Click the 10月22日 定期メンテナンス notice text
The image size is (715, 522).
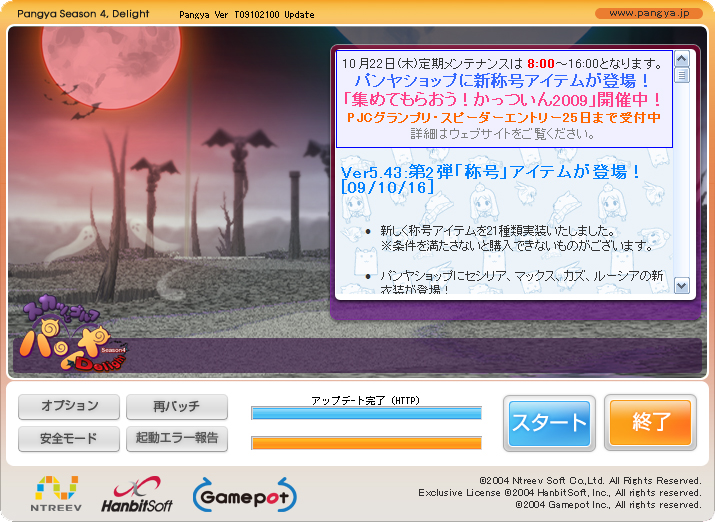pos(503,63)
